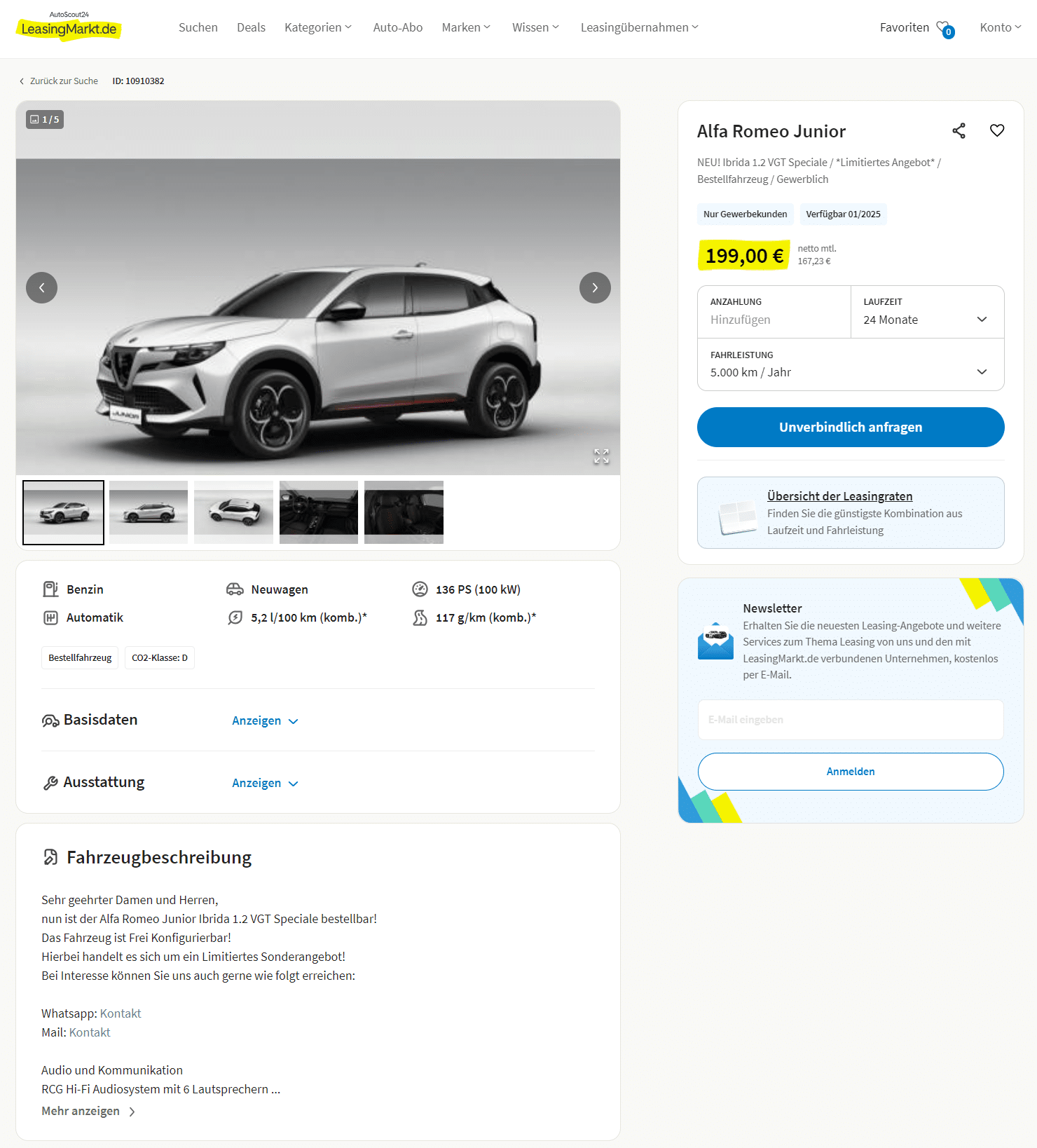Click the E-Mail eingeben input field
Screen dimensions: 1037x1148
[851, 720]
